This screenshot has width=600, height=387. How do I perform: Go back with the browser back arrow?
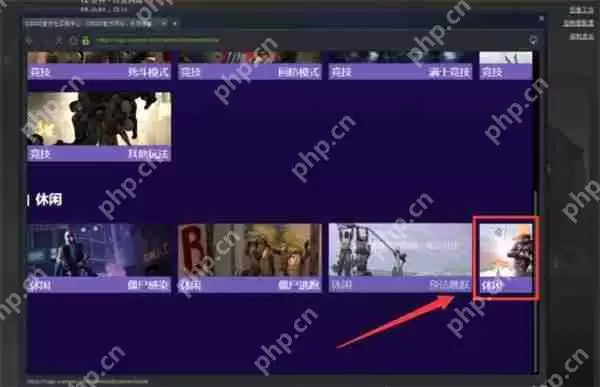[x=29, y=41]
